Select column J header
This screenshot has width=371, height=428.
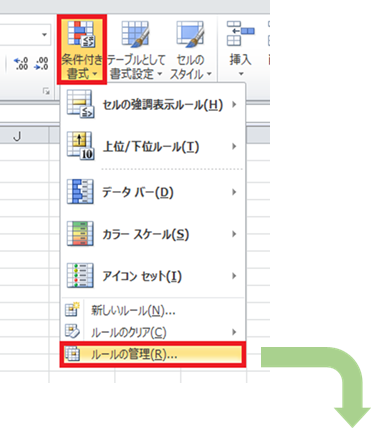pos(18,136)
